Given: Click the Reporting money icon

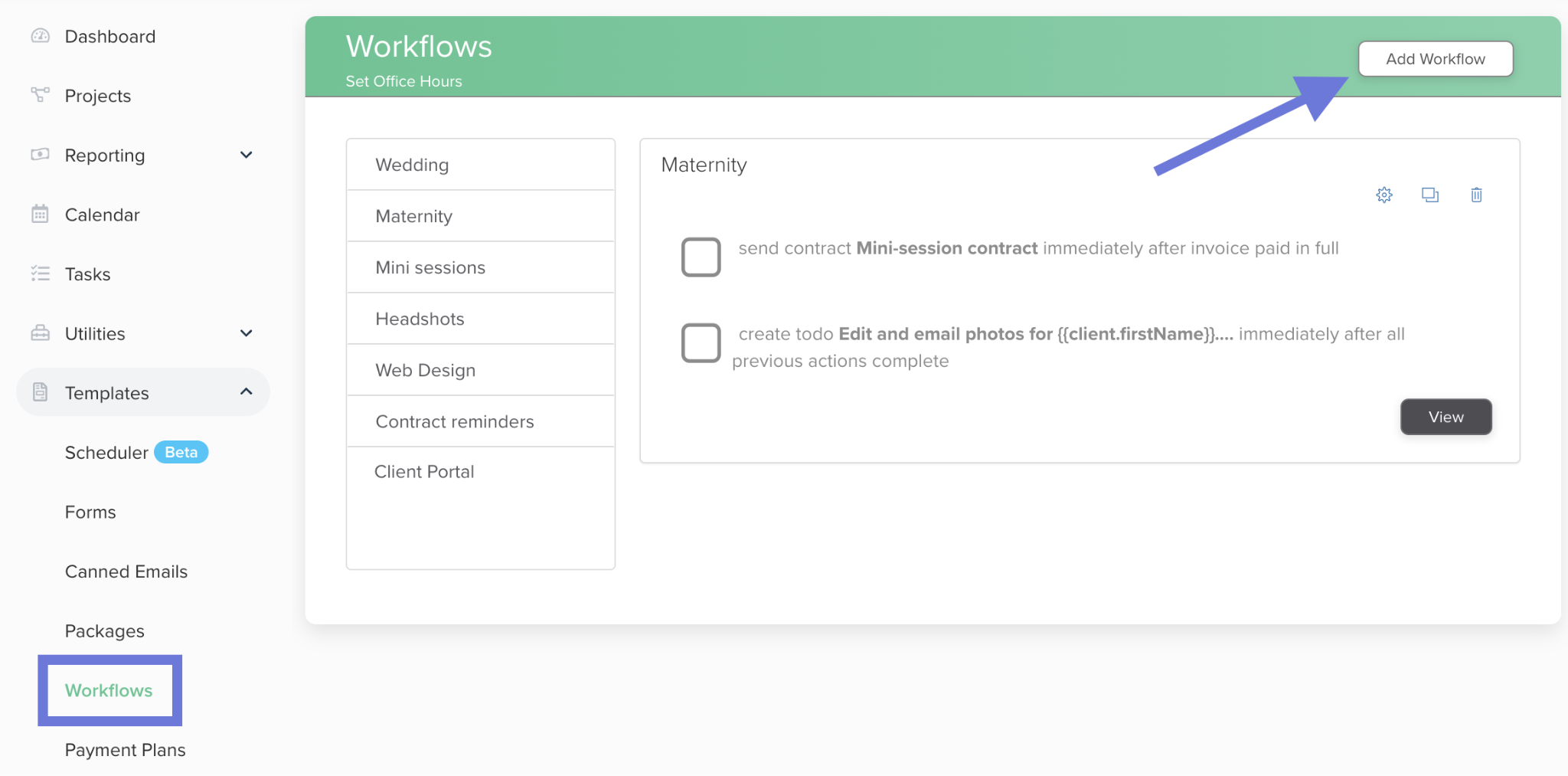Looking at the screenshot, I should click(x=40, y=155).
